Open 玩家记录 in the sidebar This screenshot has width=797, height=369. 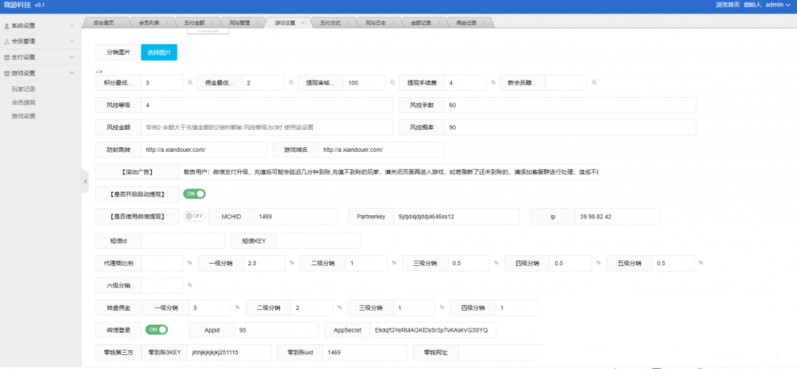(x=24, y=89)
